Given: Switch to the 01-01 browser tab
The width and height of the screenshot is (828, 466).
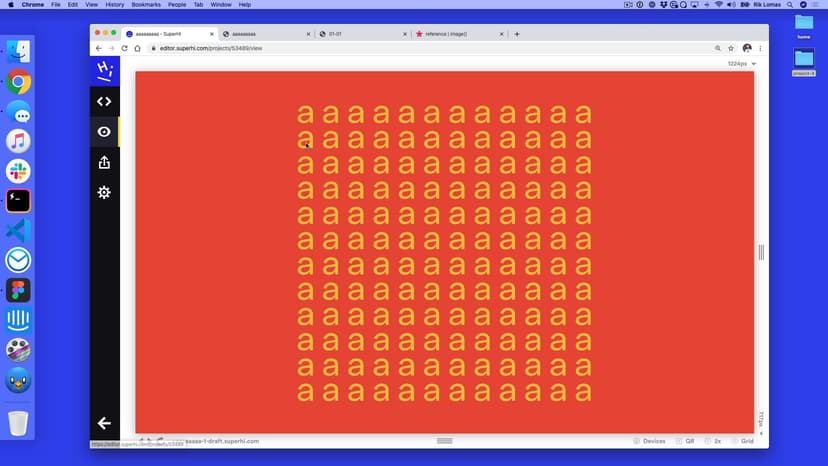Looking at the screenshot, I should coord(360,34).
